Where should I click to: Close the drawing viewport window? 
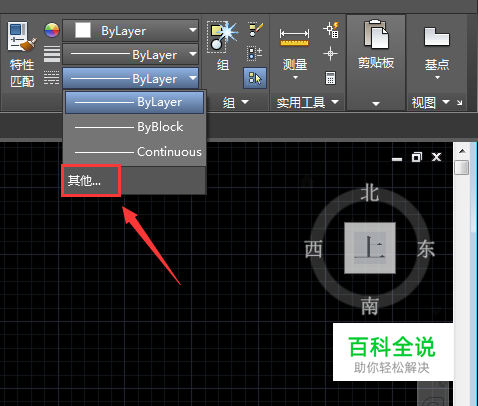tap(437, 157)
